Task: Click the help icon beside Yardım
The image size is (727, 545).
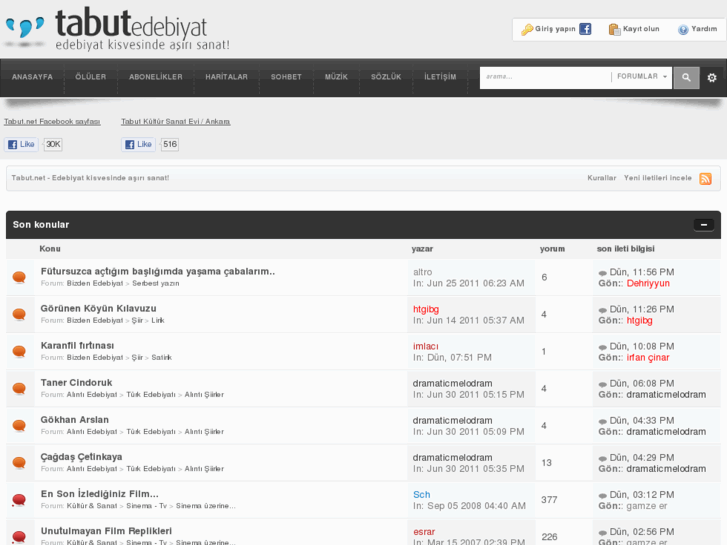Action: click(683, 30)
